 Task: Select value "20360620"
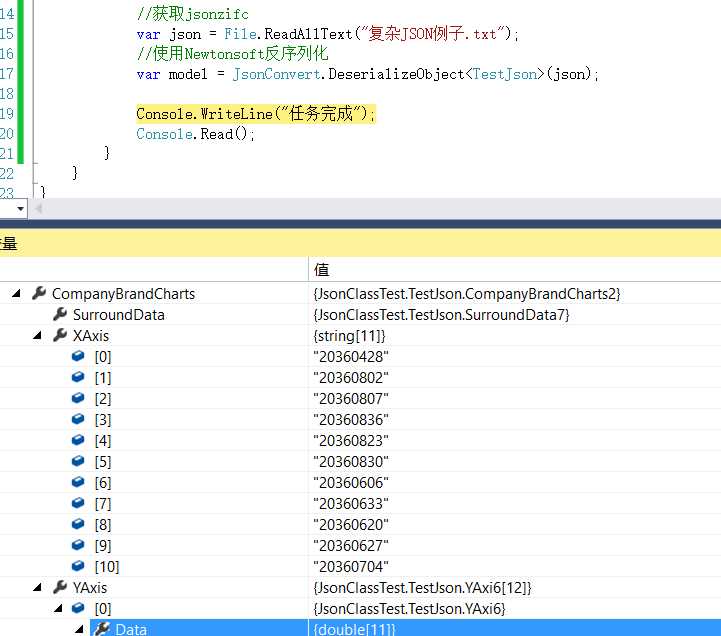pos(351,525)
